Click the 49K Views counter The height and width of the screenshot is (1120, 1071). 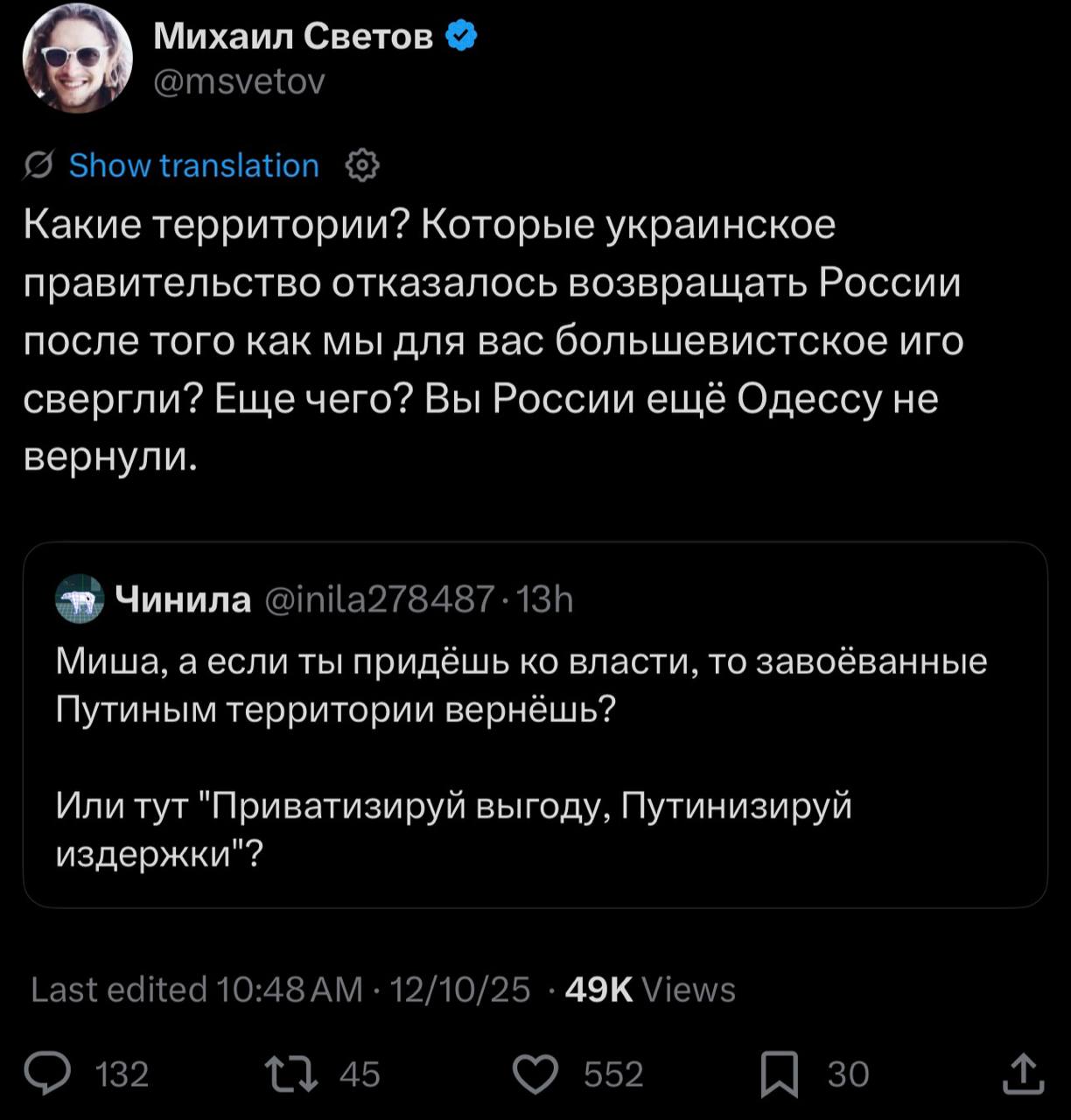click(650, 990)
